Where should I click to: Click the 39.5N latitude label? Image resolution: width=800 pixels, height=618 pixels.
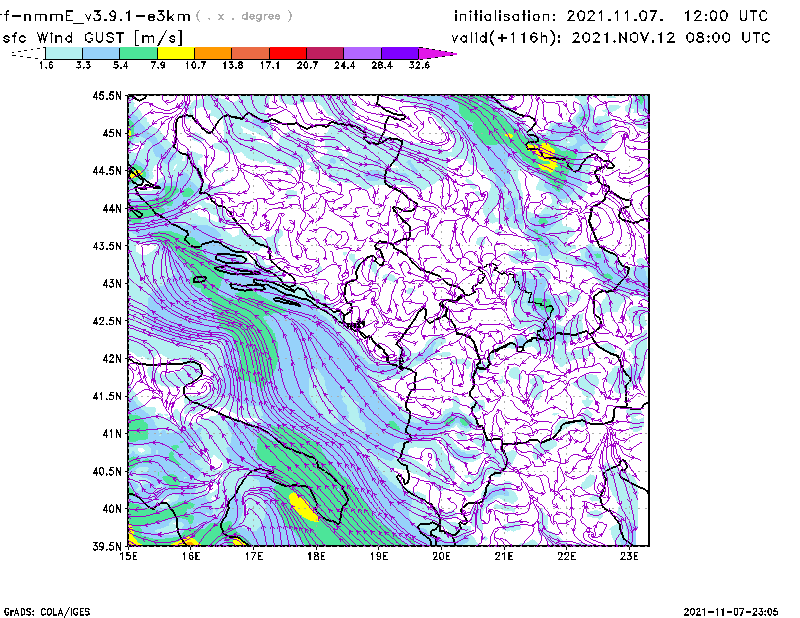tap(107, 546)
